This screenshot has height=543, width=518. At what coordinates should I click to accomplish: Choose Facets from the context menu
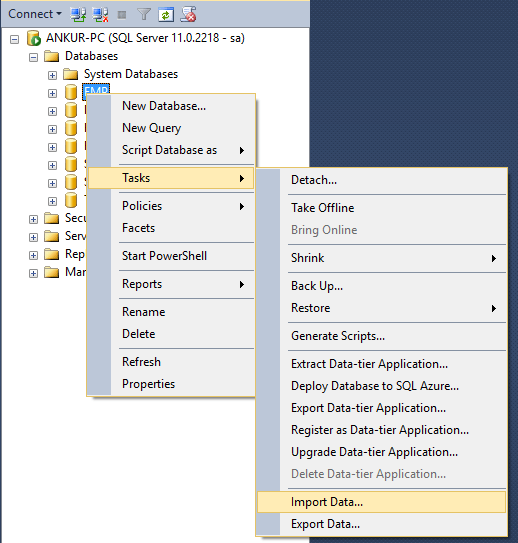[x=171, y=228]
